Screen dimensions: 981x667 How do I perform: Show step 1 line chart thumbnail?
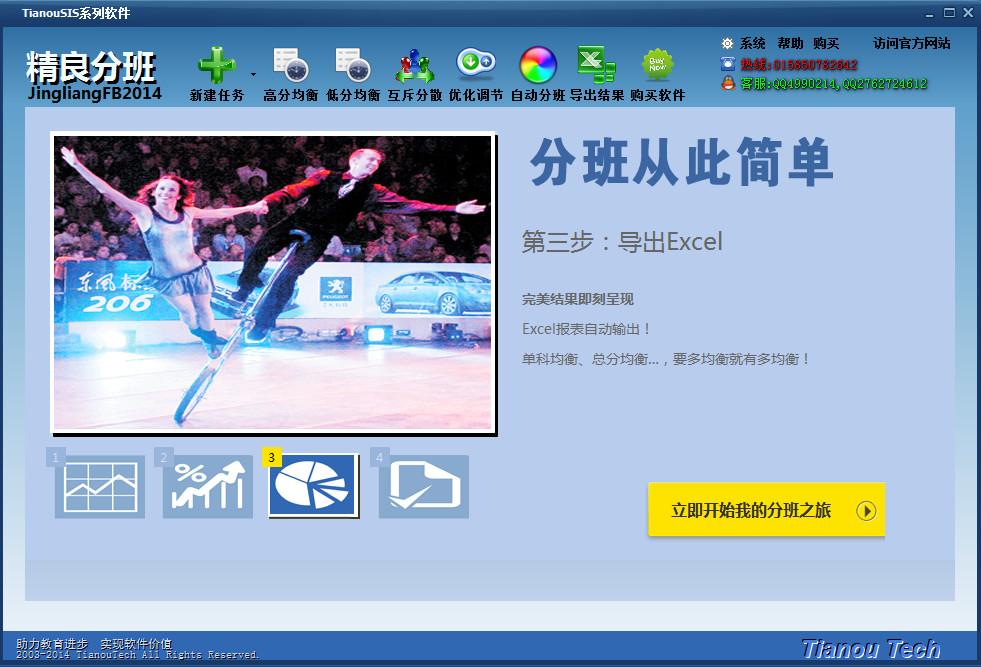99,486
